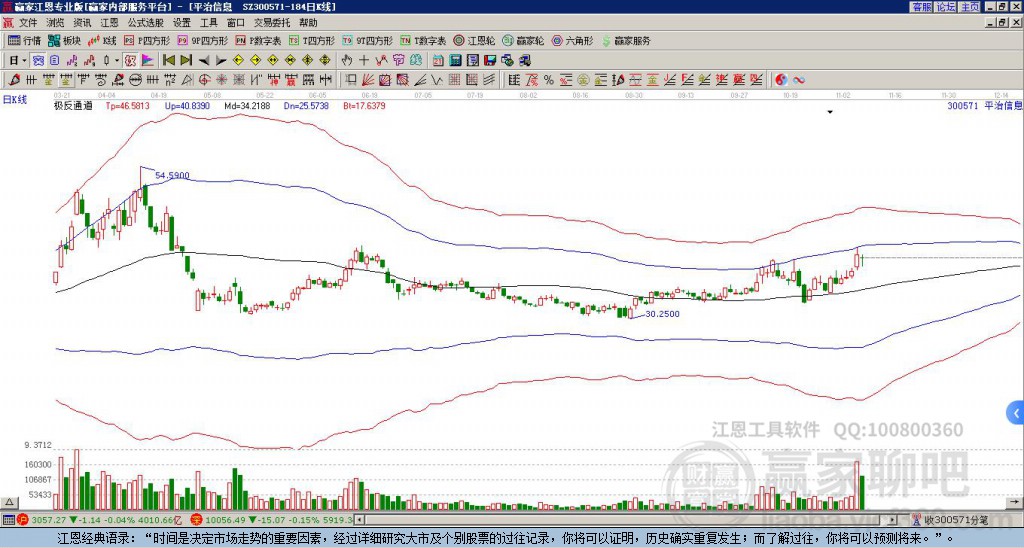Click the 300571 平治信息 stock label
Screen dimensions: 1024x548
(984, 105)
